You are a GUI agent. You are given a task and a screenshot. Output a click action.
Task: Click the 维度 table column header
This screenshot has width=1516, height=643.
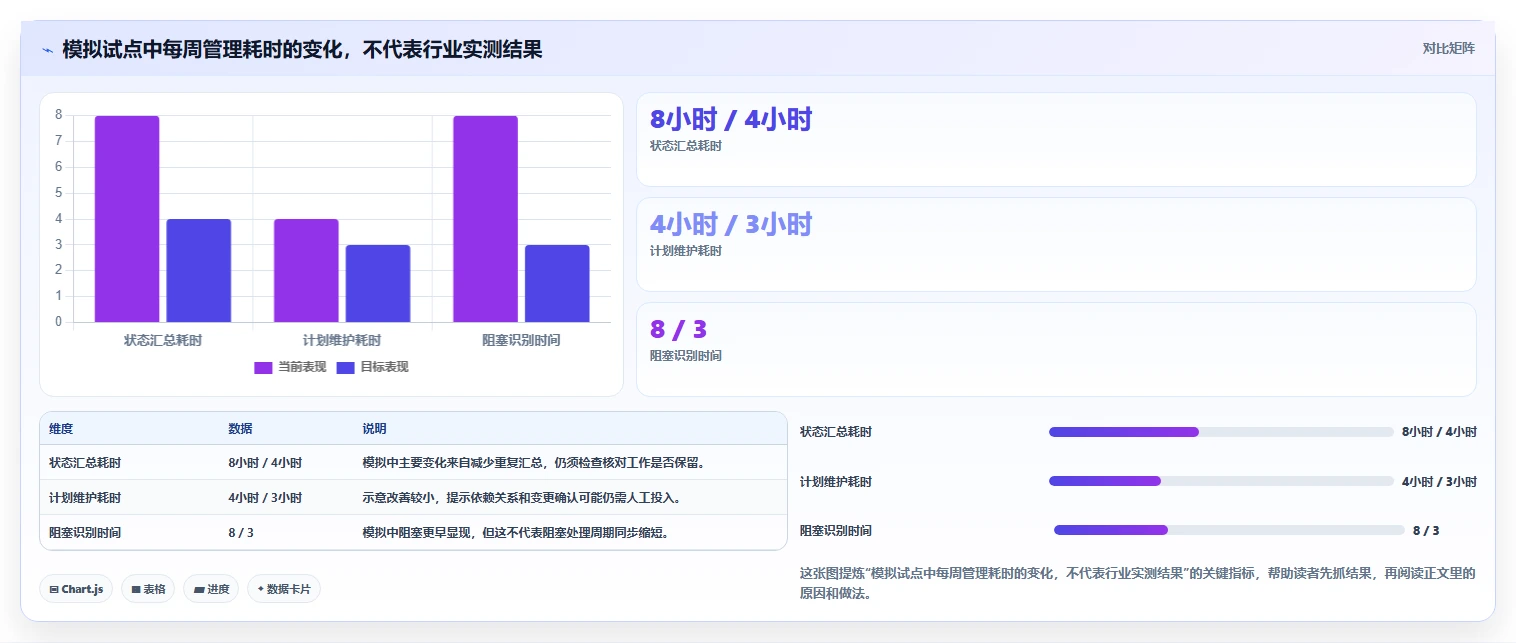(x=61, y=429)
